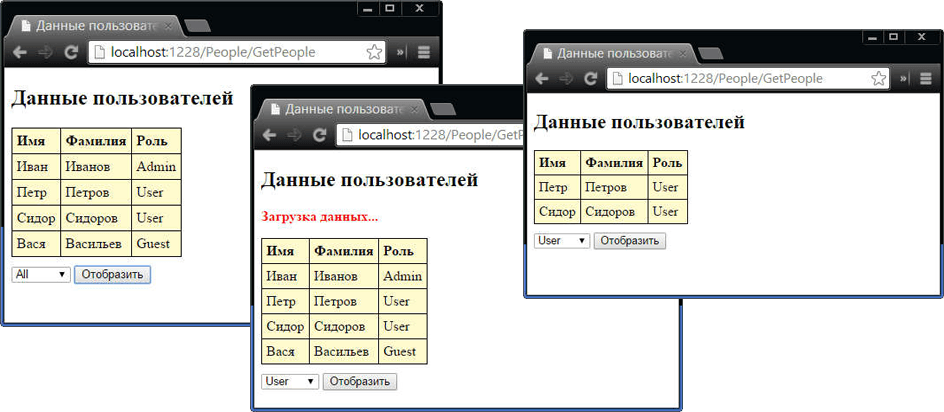Open a new tab in left window
Image resolution: width=944 pixels, height=412 pixels.
click(197, 26)
